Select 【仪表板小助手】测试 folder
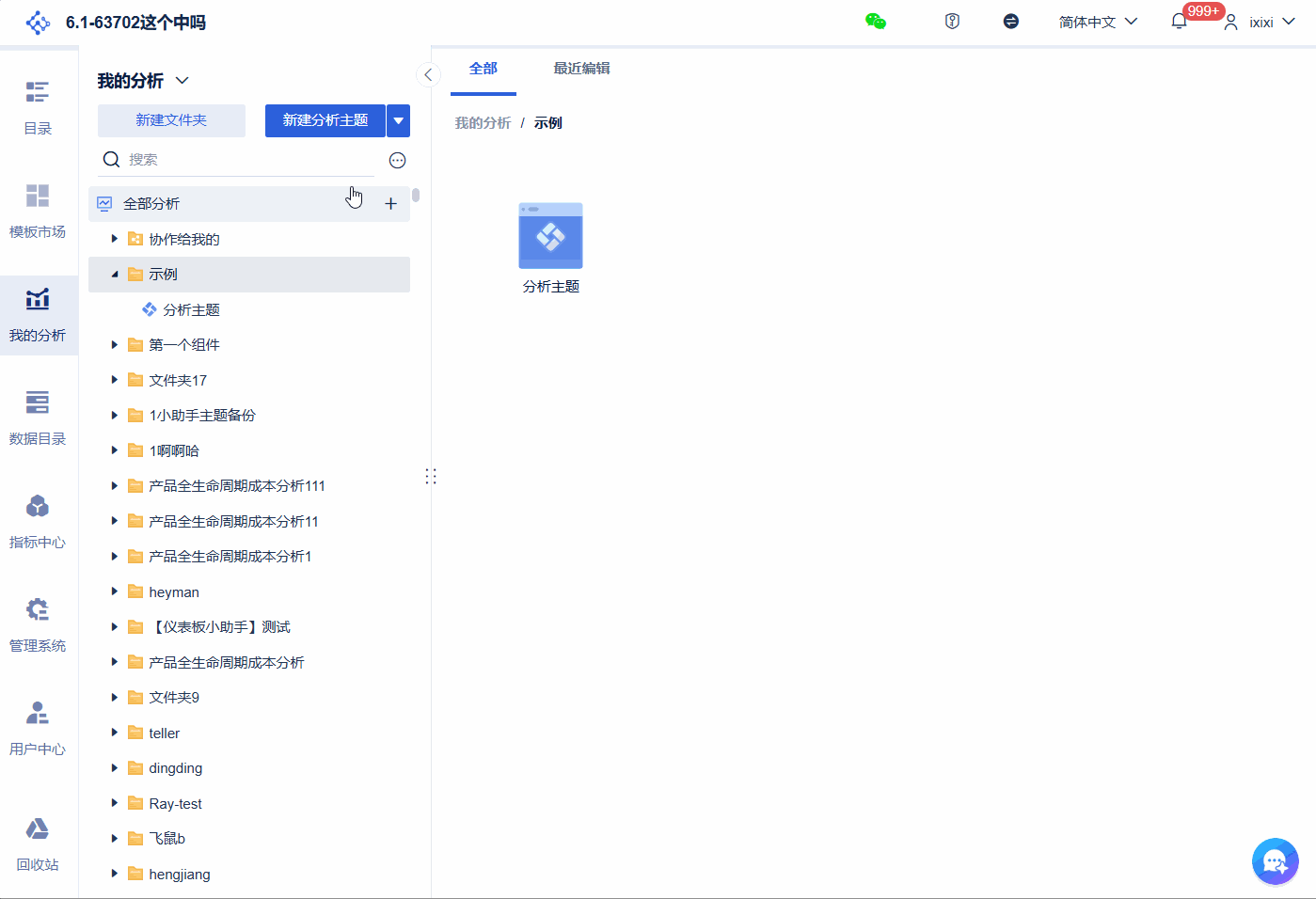 [x=249, y=627]
